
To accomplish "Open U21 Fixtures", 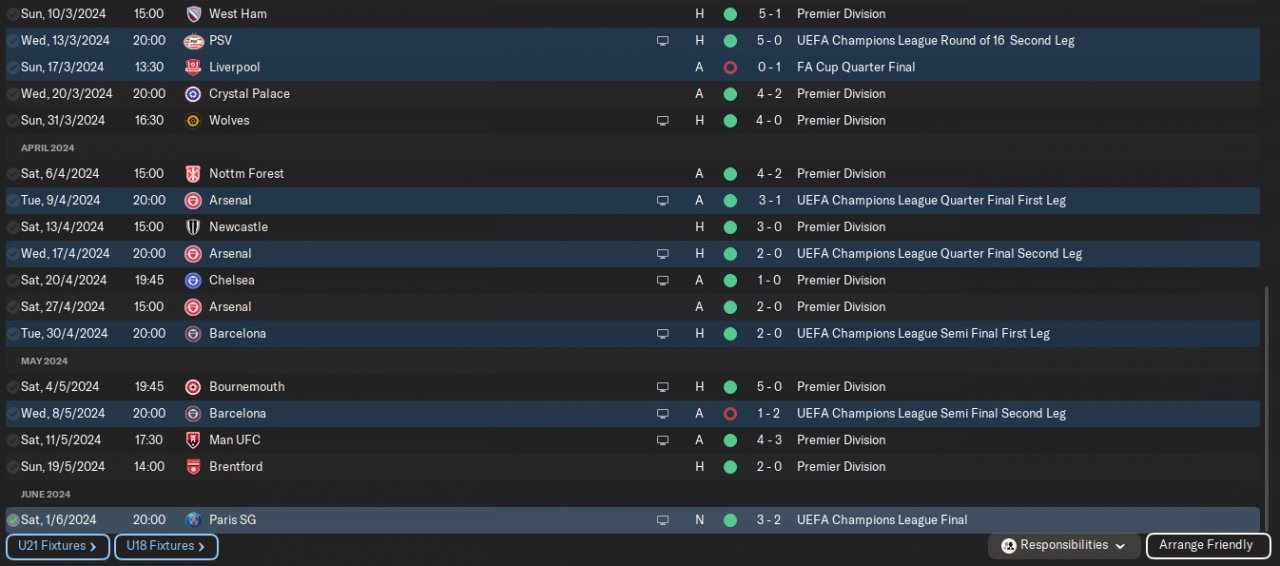I will tap(58, 546).
